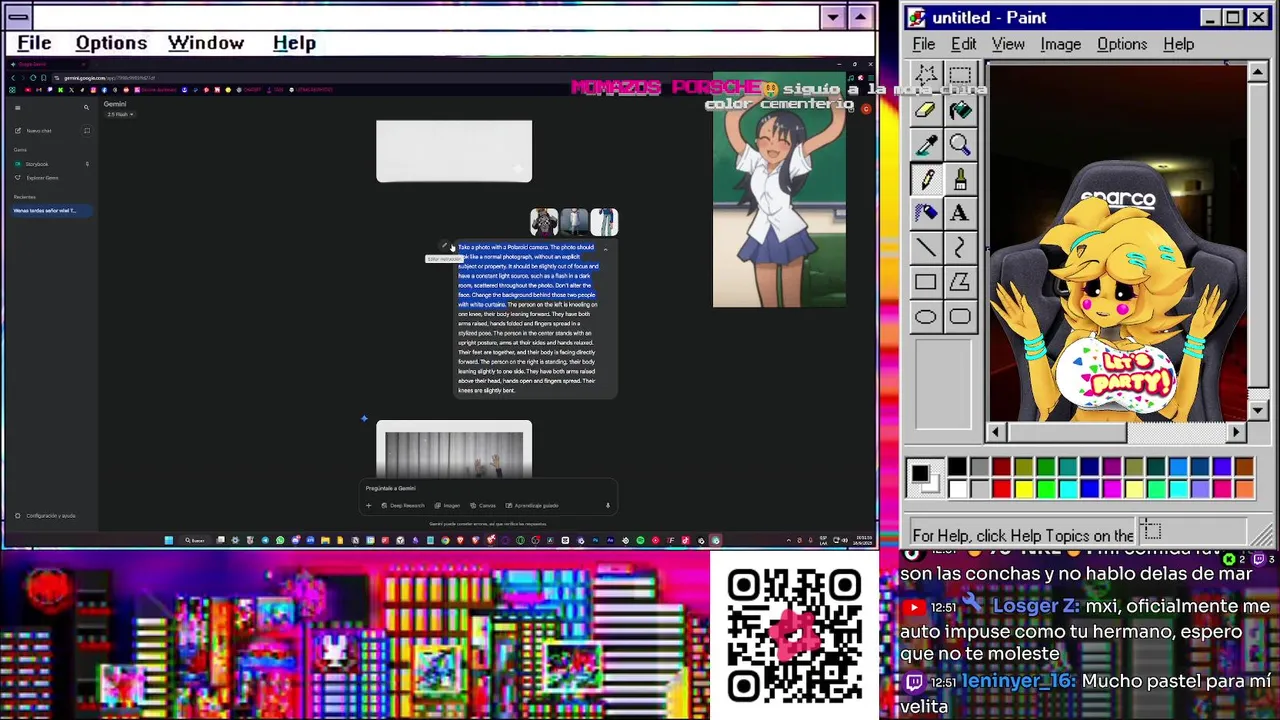Viewport: 1280px width, 720px height.
Task: Open Configuración y ayuda in Gemini sidebar
Action: (x=45, y=516)
